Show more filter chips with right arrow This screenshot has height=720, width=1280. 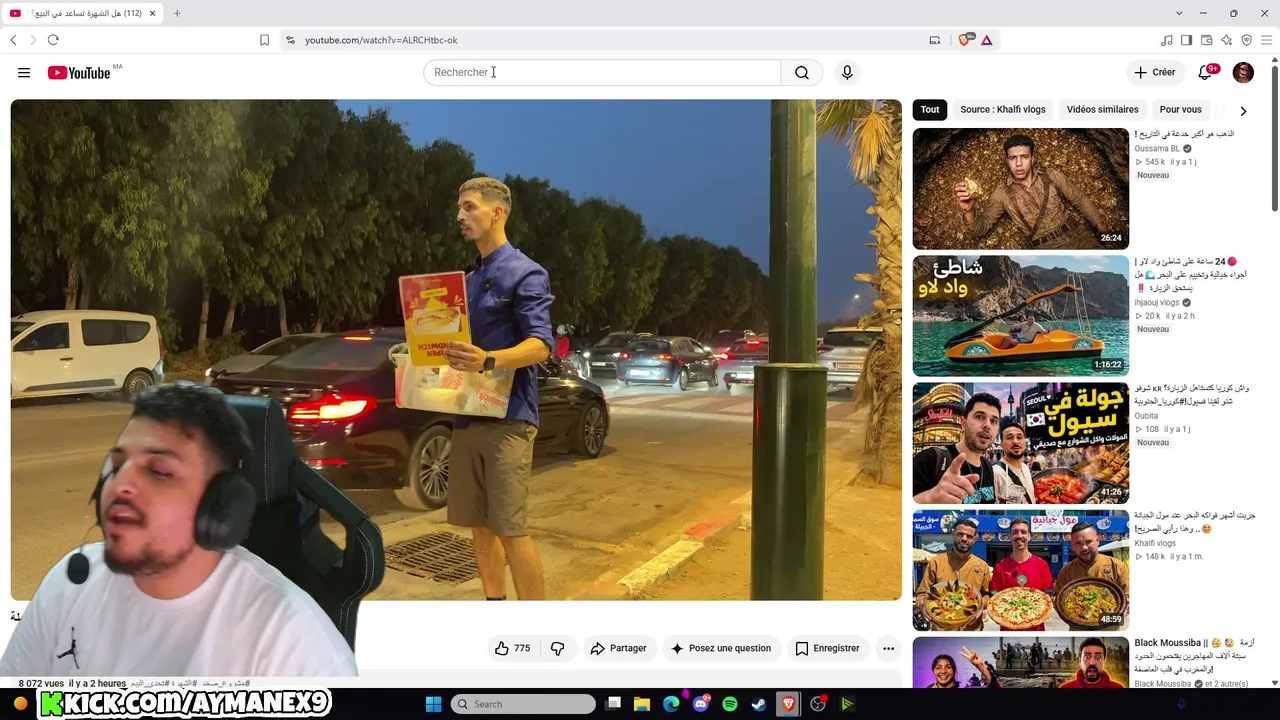(1243, 110)
